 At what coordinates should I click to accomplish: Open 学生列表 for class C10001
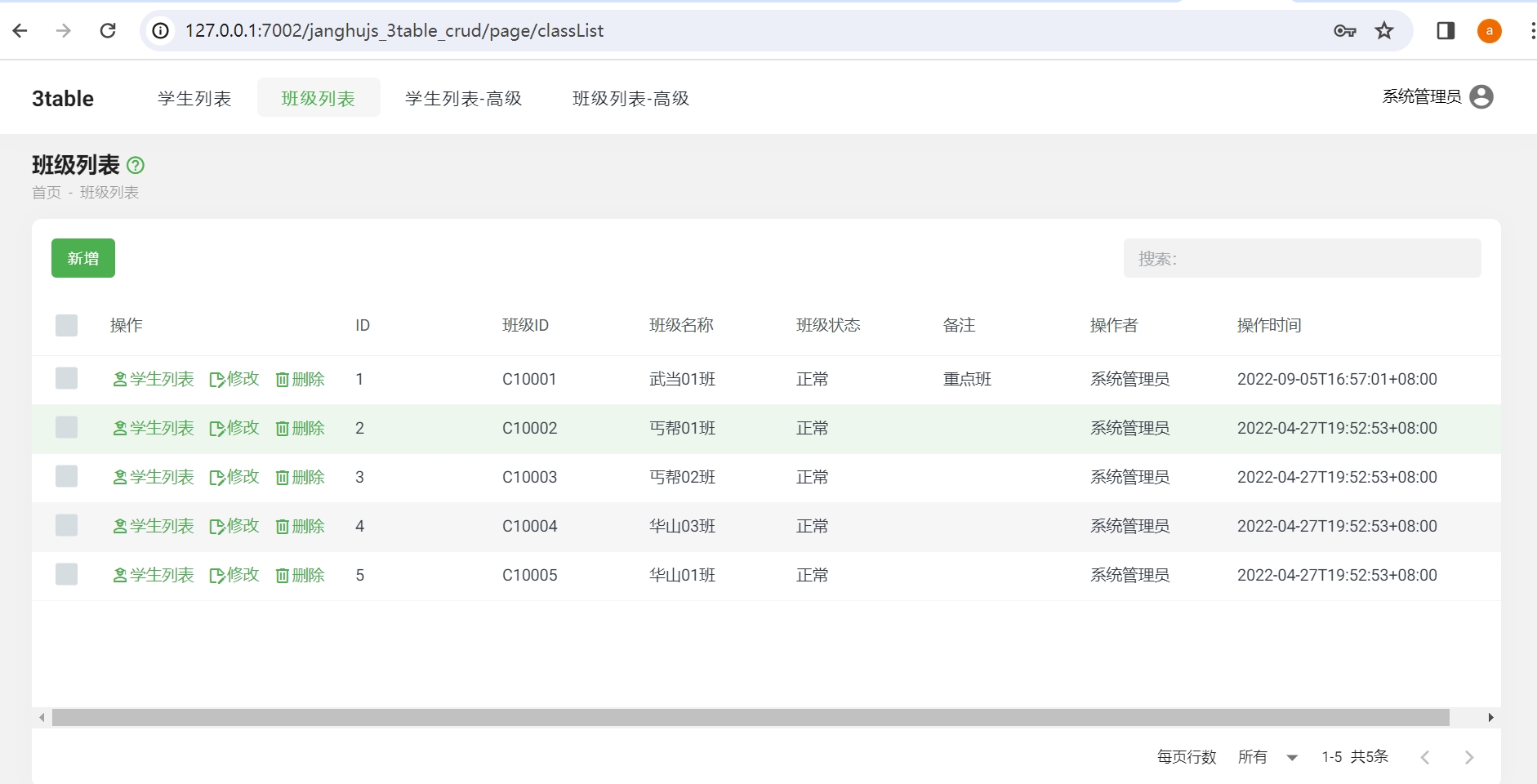click(x=154, y=380)
